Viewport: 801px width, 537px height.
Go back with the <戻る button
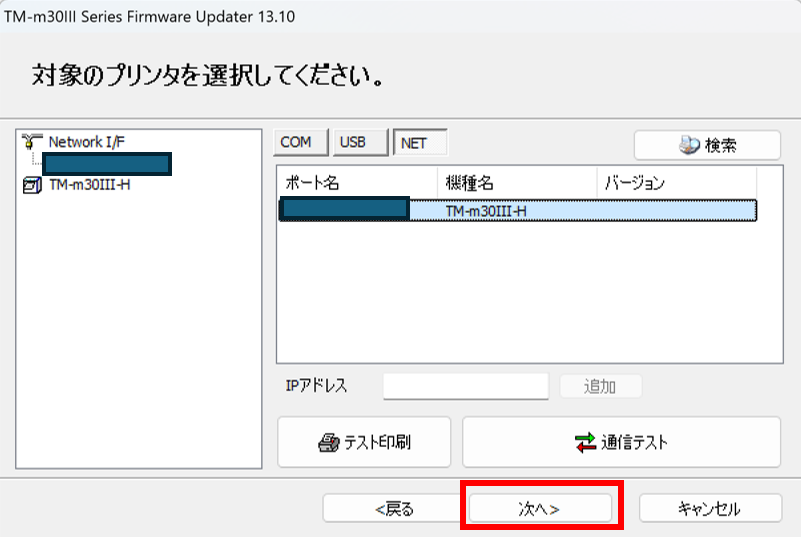(394, 508)
